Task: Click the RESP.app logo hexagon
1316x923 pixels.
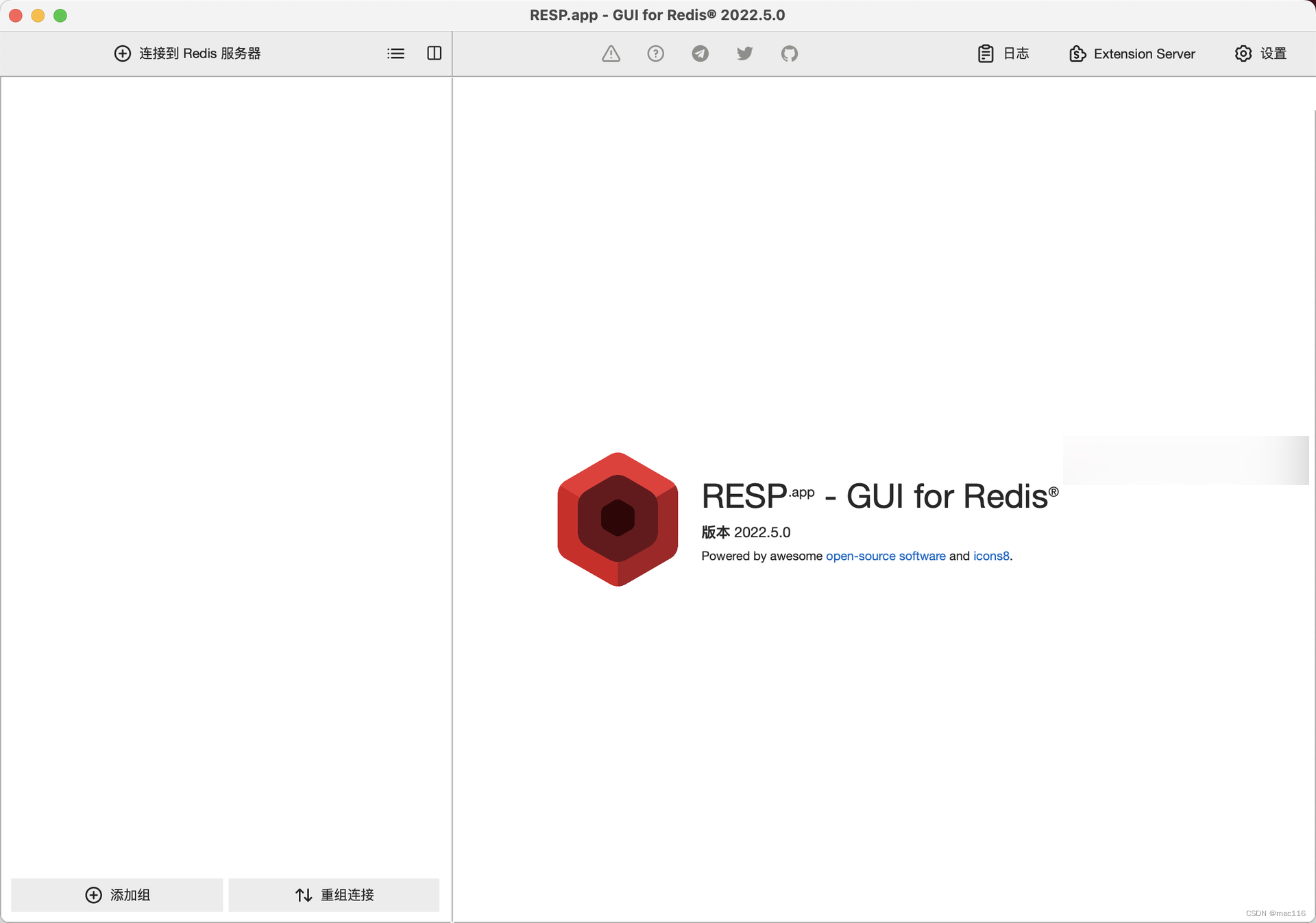Action: tap(616, 519)
